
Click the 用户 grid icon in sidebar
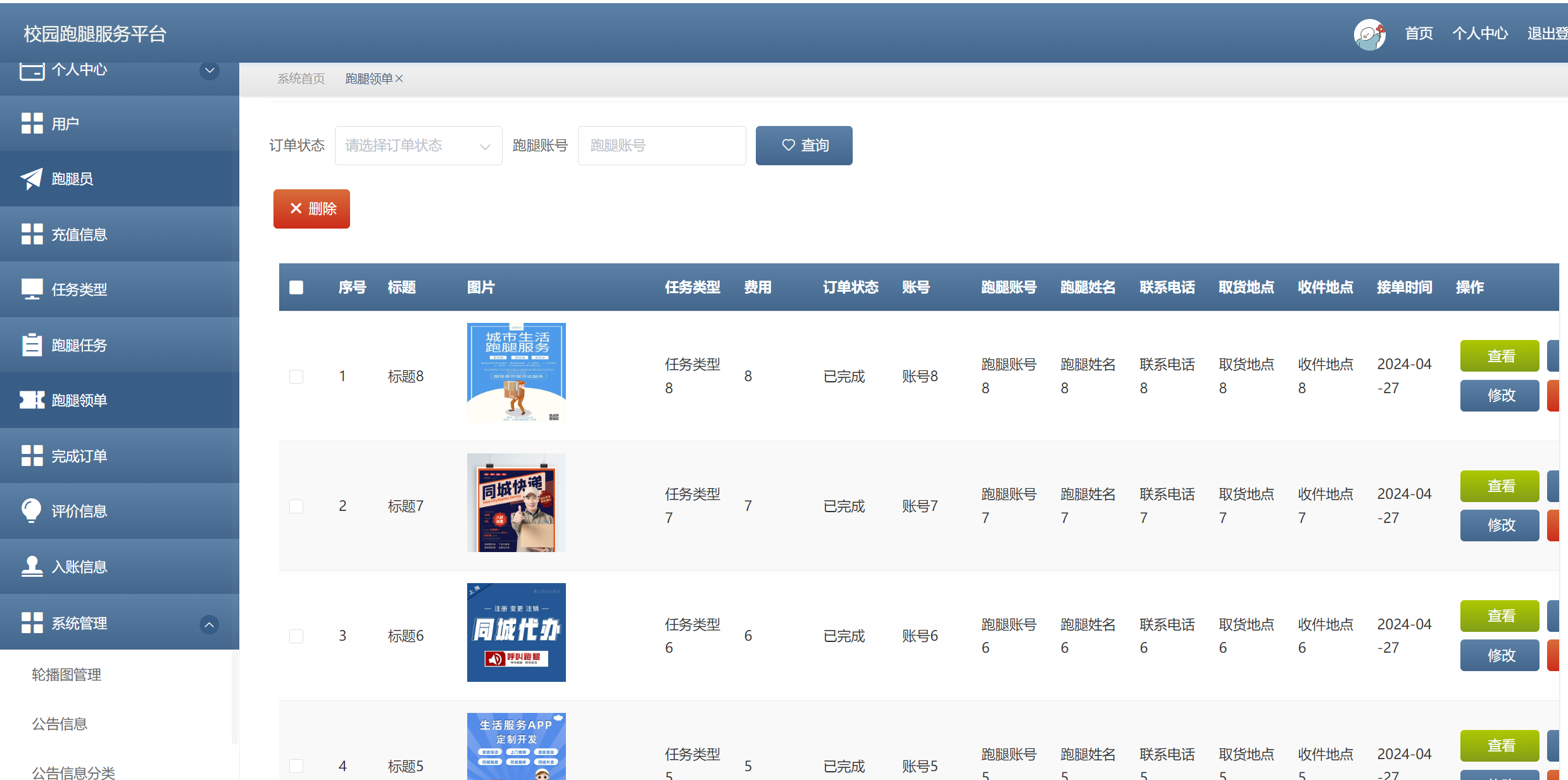pyautogui.click(x=32, y=123)
